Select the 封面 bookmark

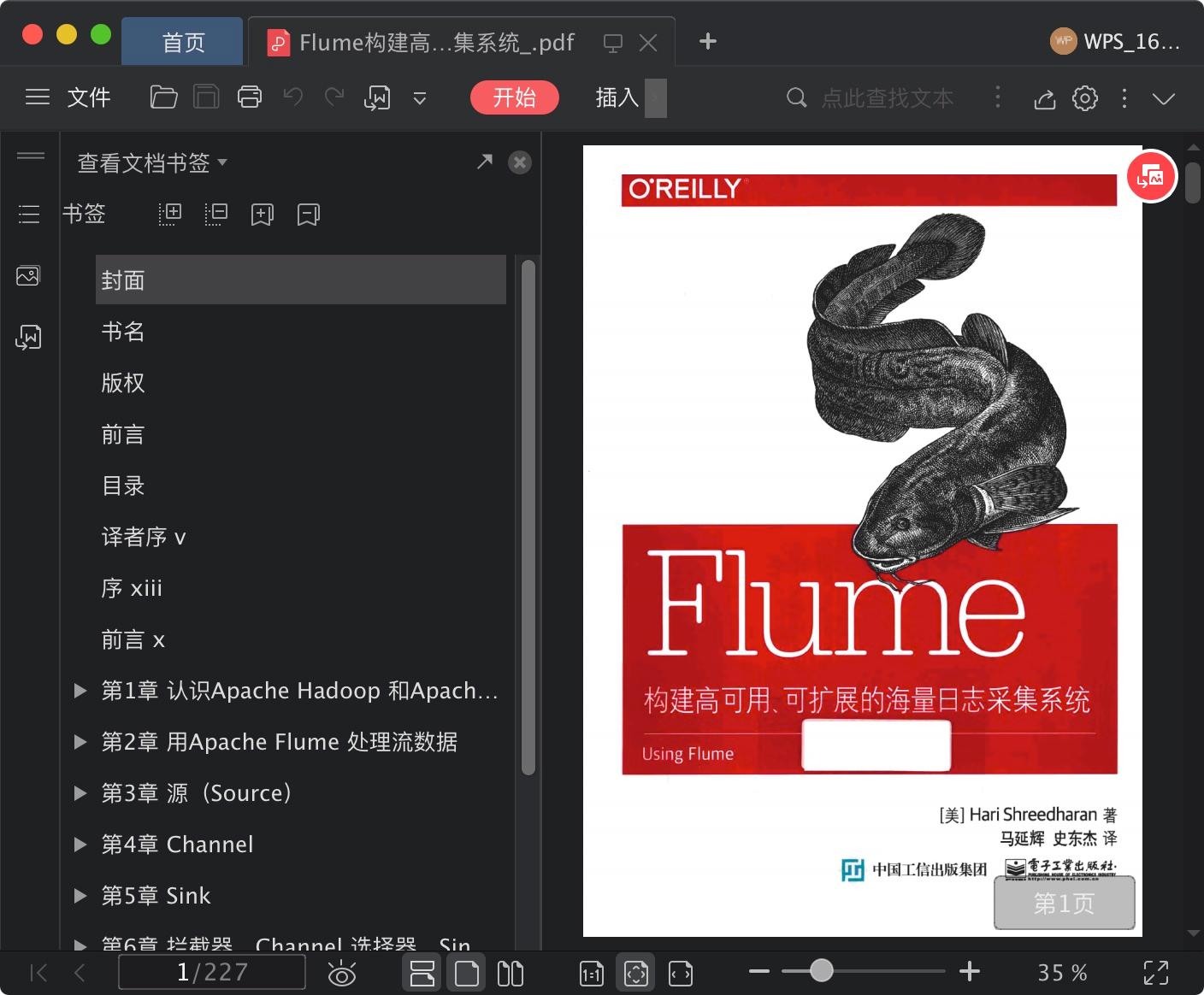(301, 280)
